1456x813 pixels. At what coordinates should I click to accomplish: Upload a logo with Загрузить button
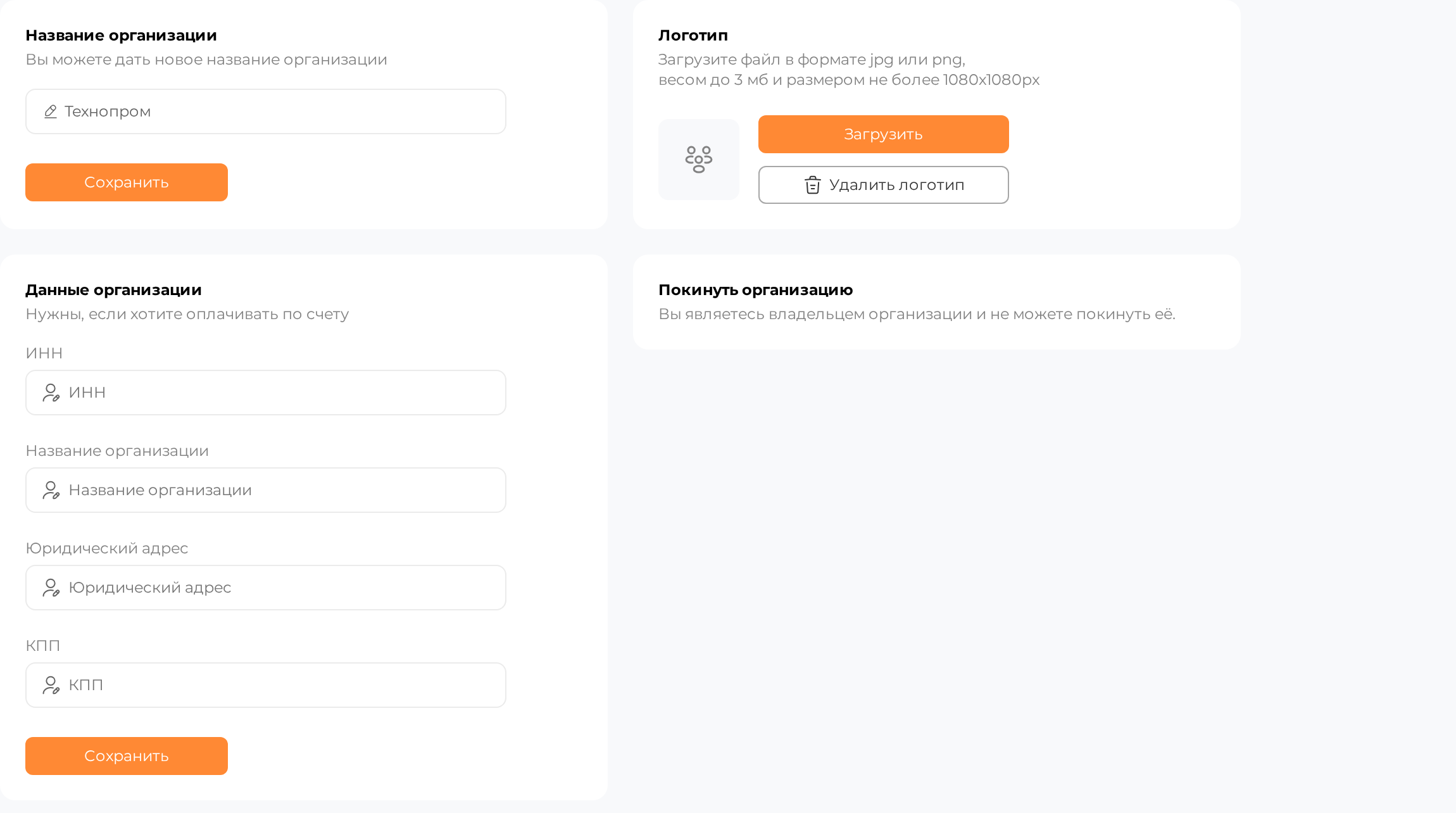click(x=884, y=134)
